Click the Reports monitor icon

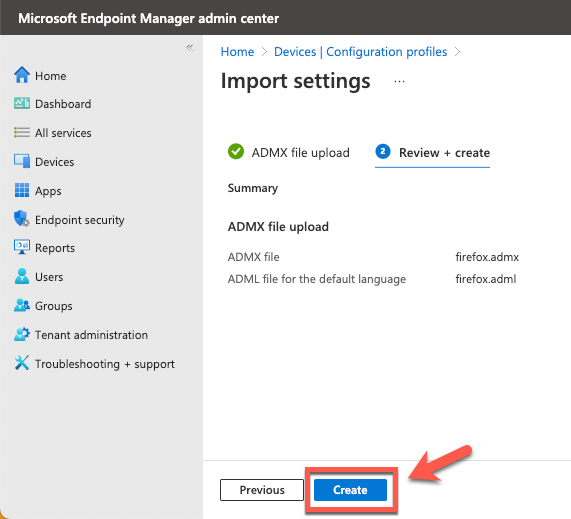pyautogui.click(x=22, y=247)
